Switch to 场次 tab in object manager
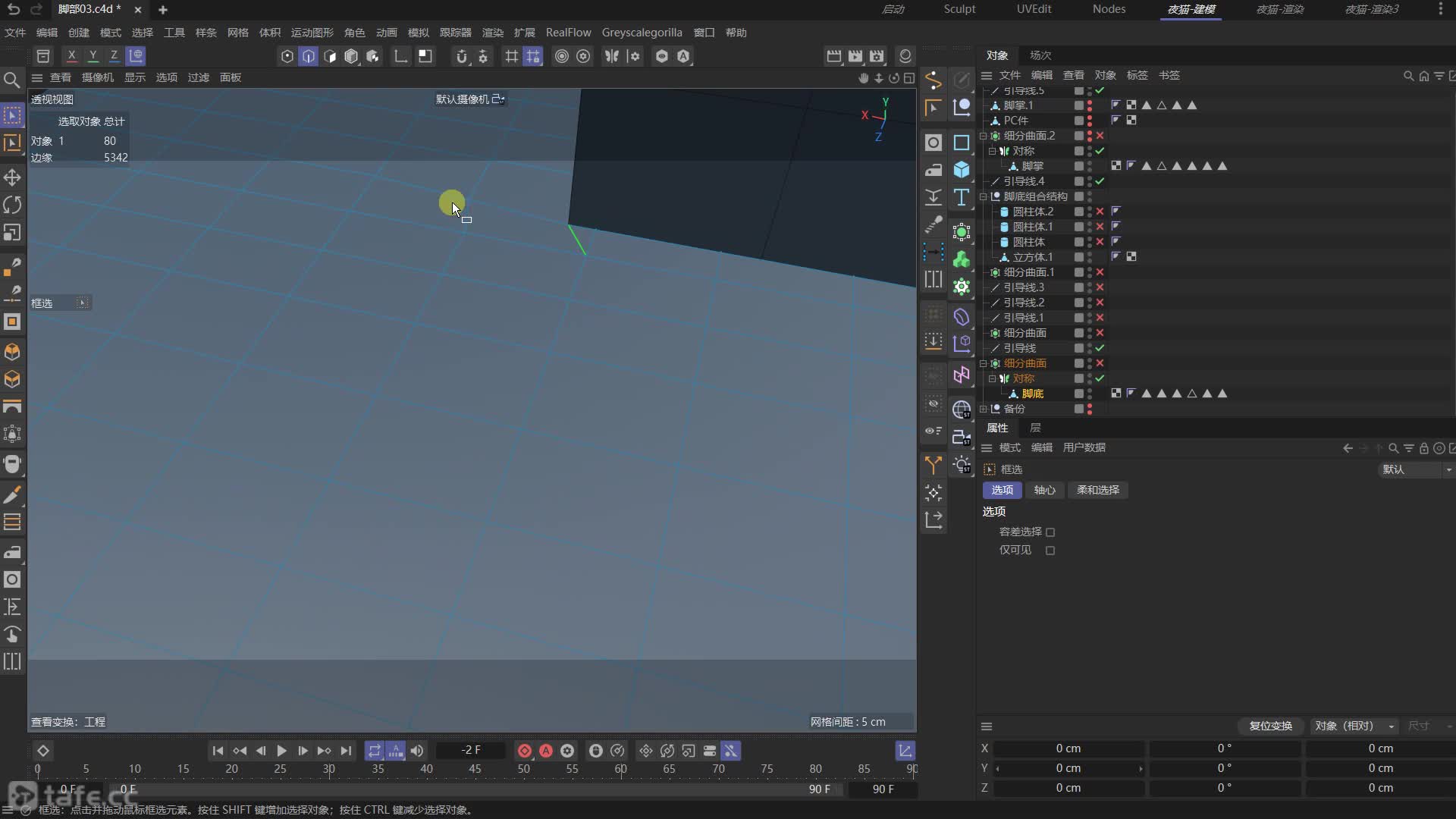Image resolution: width=1456 pixels, height=819 pixels. [x=1040, y=55]
